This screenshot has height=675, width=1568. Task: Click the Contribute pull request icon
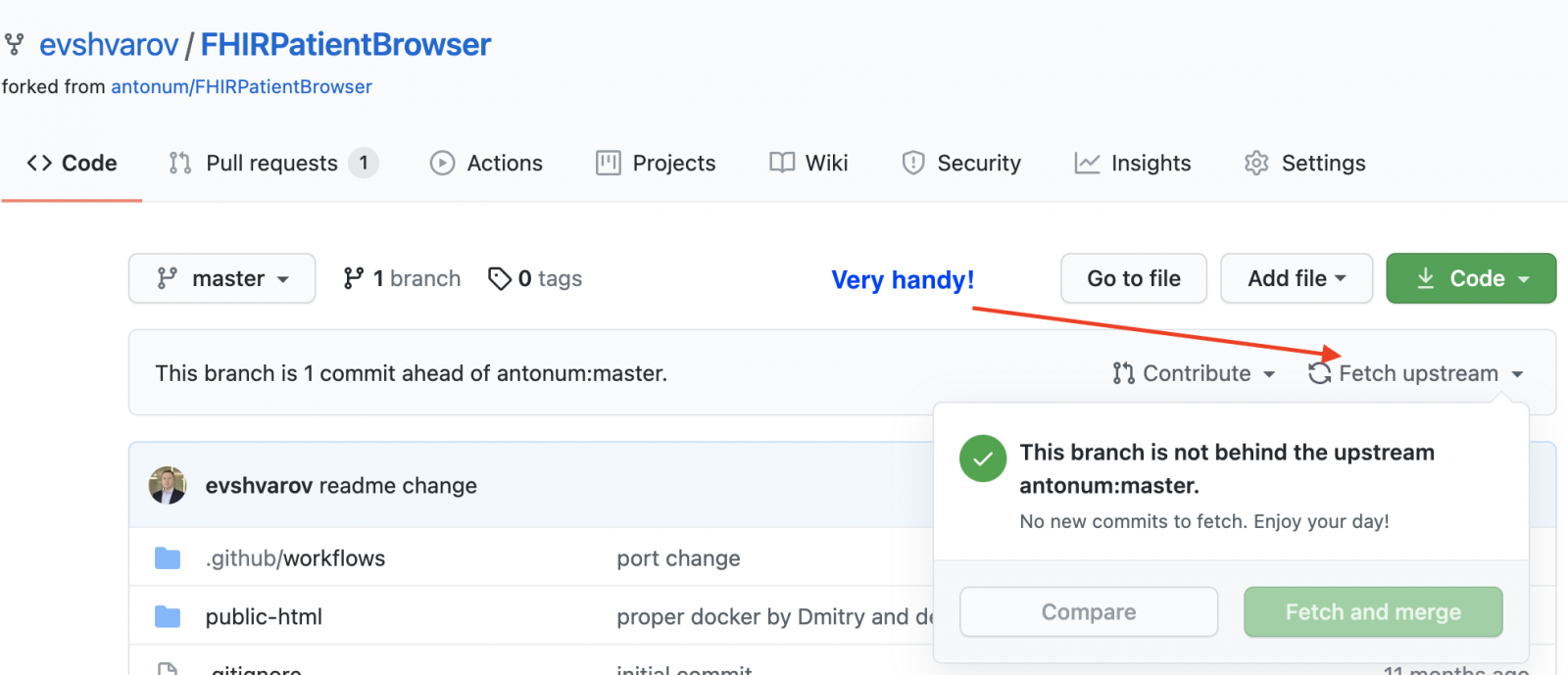tap(1124, 374)
